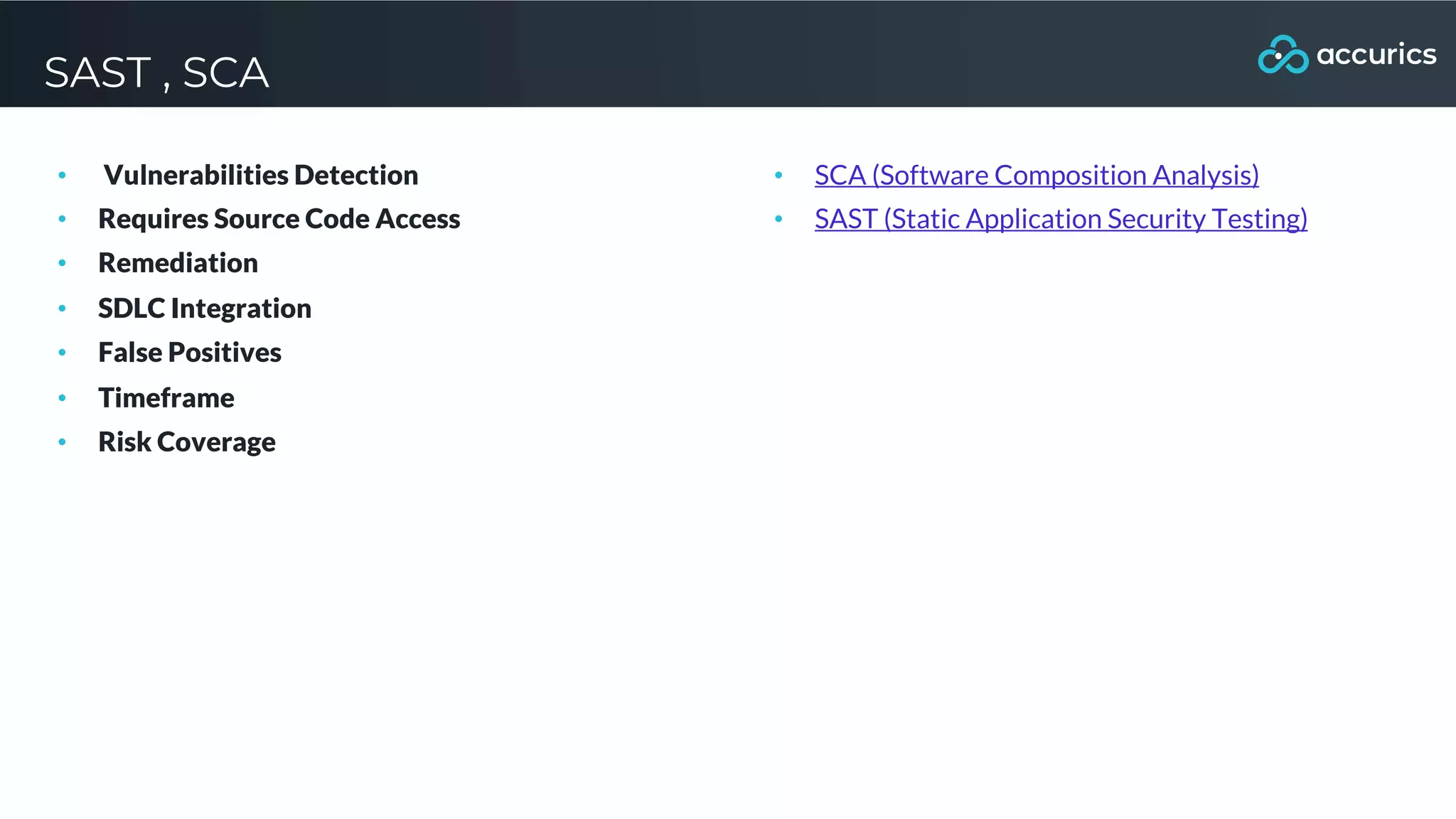Click the bullet dot before SAST link

pos(778,219)
